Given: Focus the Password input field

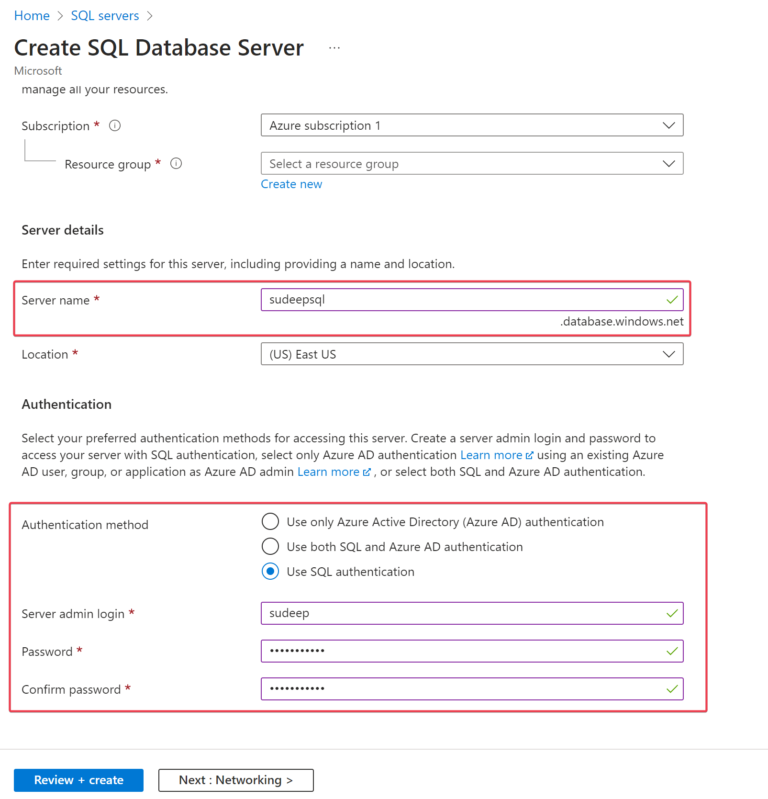Looking at the screenshot, I should pos(460,651).
